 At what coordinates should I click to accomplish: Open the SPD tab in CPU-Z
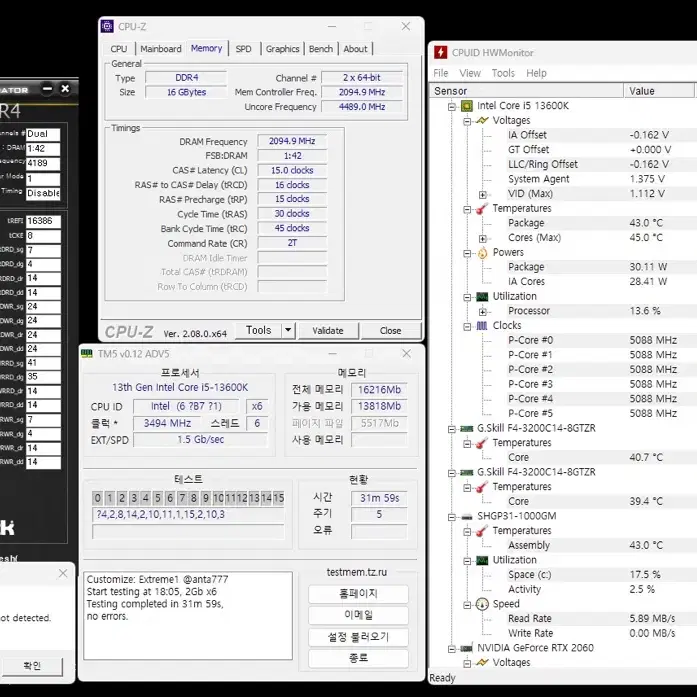pyautogui.click(x=243, y=49)
